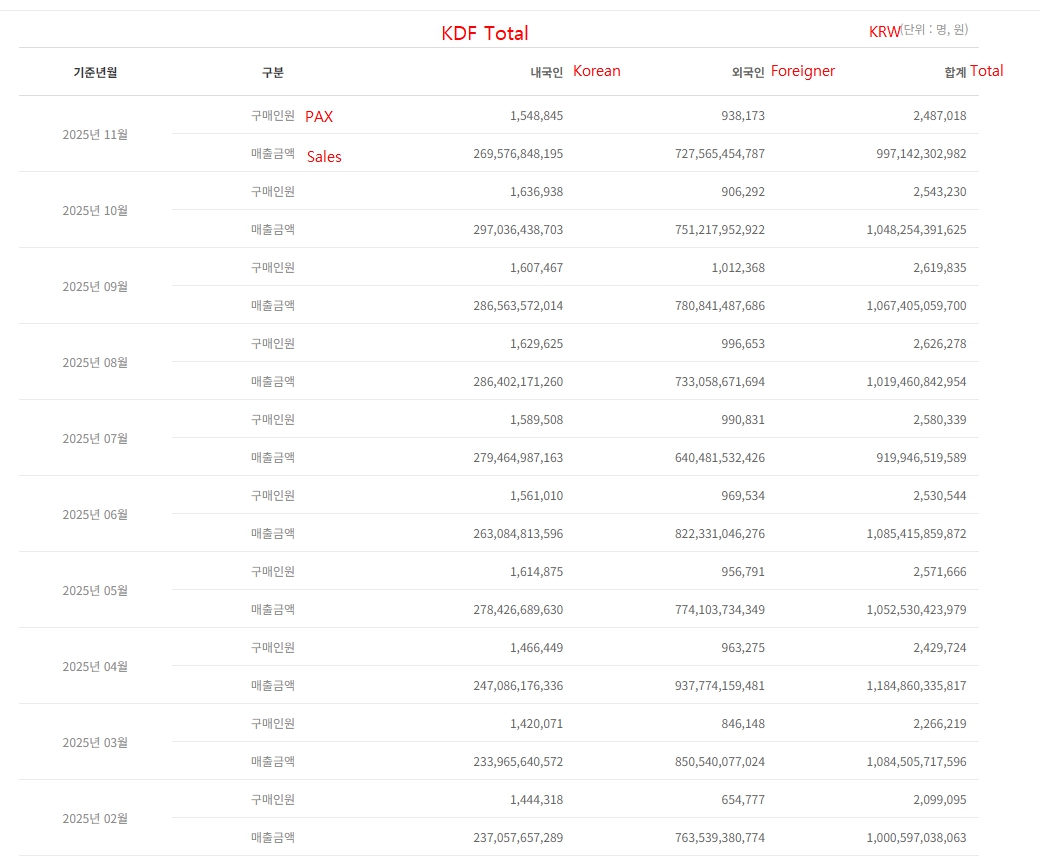1040x860 pixels.
Task: Click the 구분 column header
Action: point(272,72)
